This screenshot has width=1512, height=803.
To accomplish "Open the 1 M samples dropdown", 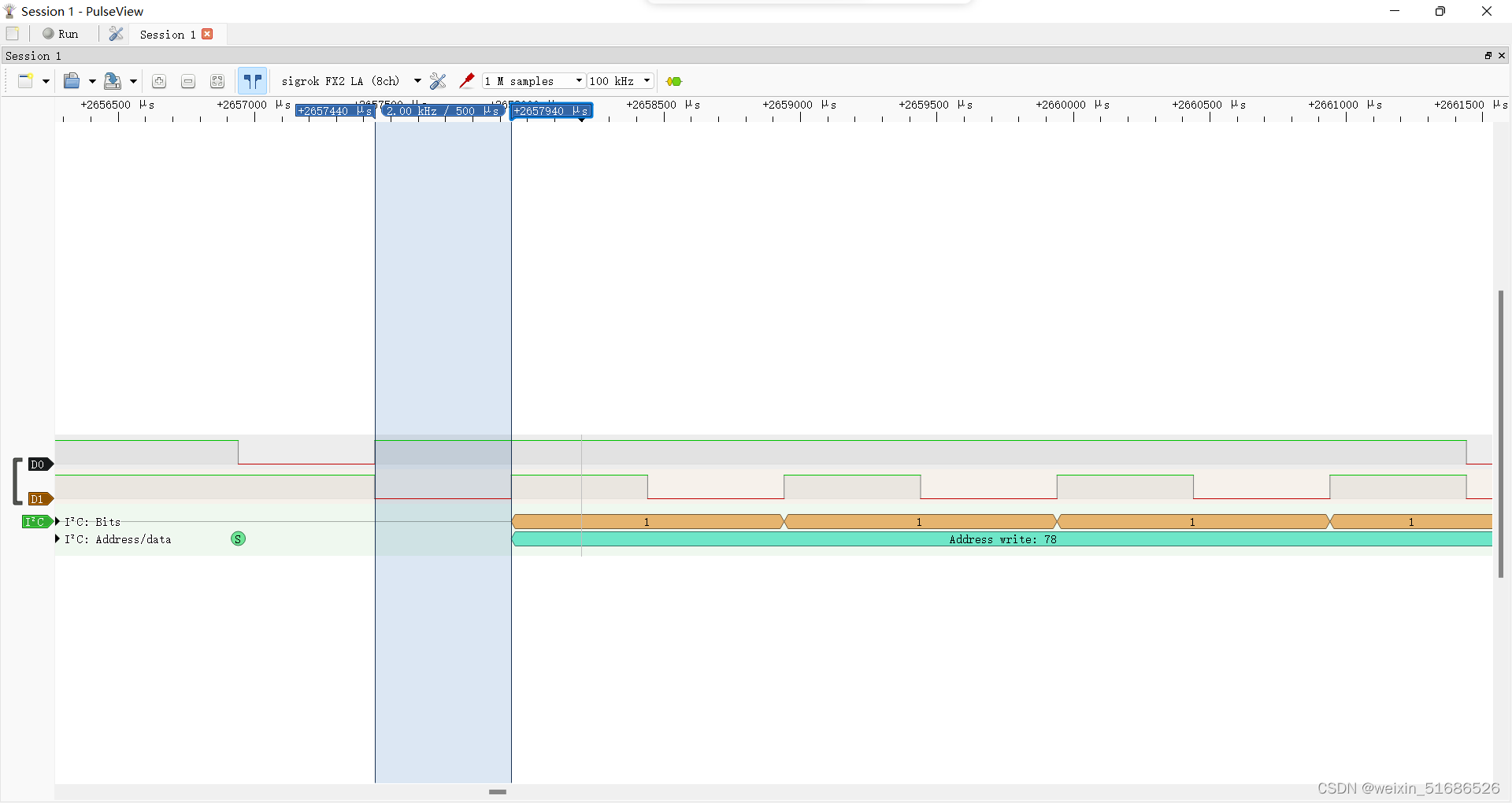I will click(x=534, y=81).
